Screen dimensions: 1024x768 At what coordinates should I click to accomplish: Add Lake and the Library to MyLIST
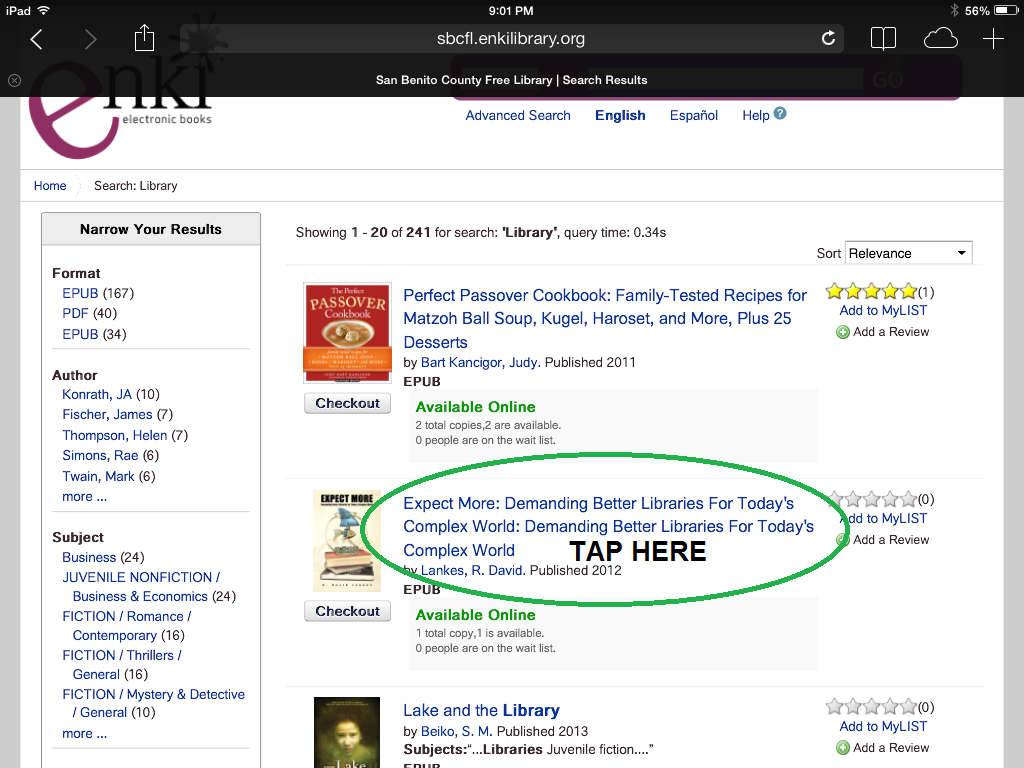(883, 727)
